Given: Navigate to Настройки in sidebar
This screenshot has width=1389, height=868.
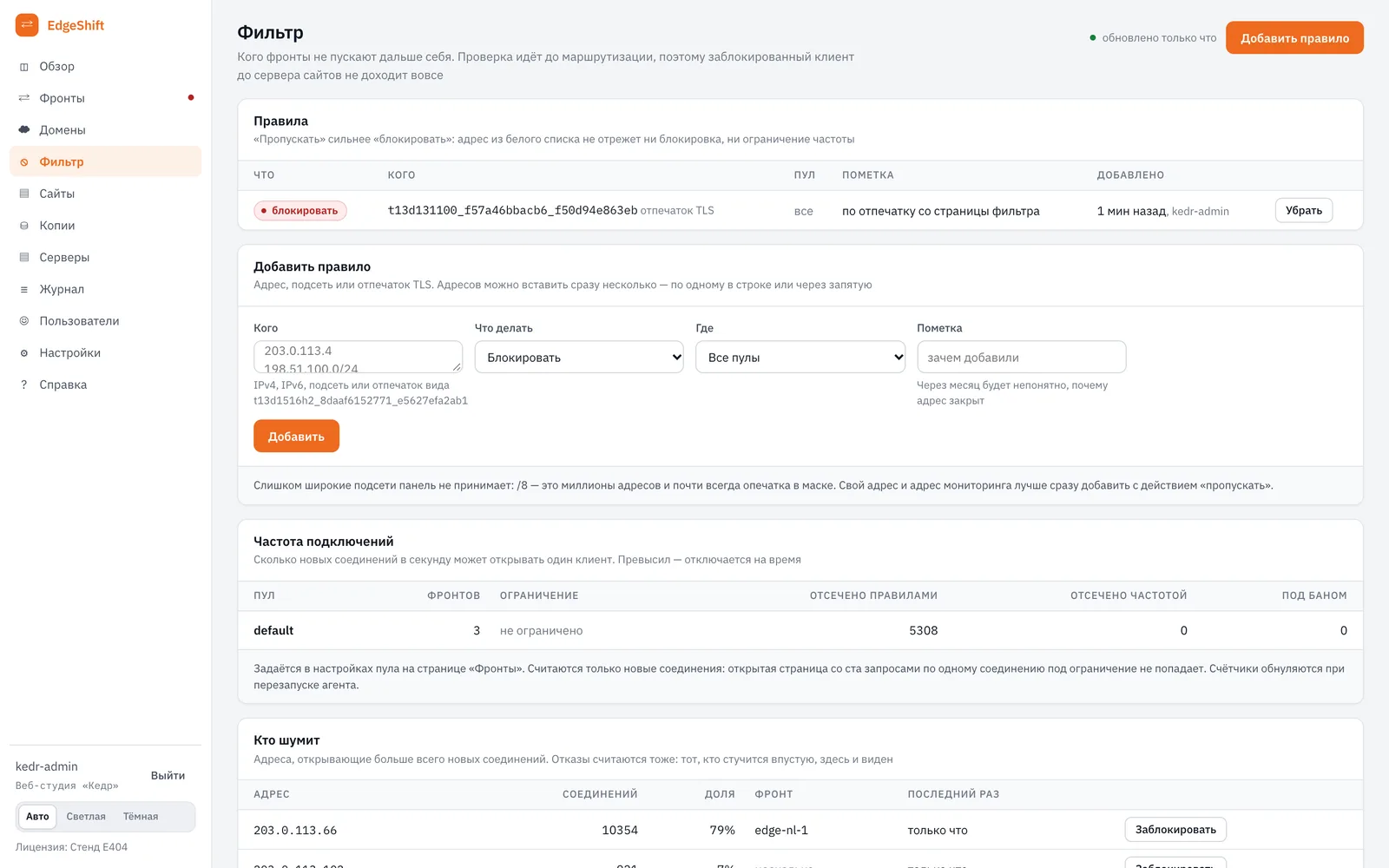Looking at the screenshot, I should coord(105,353).
